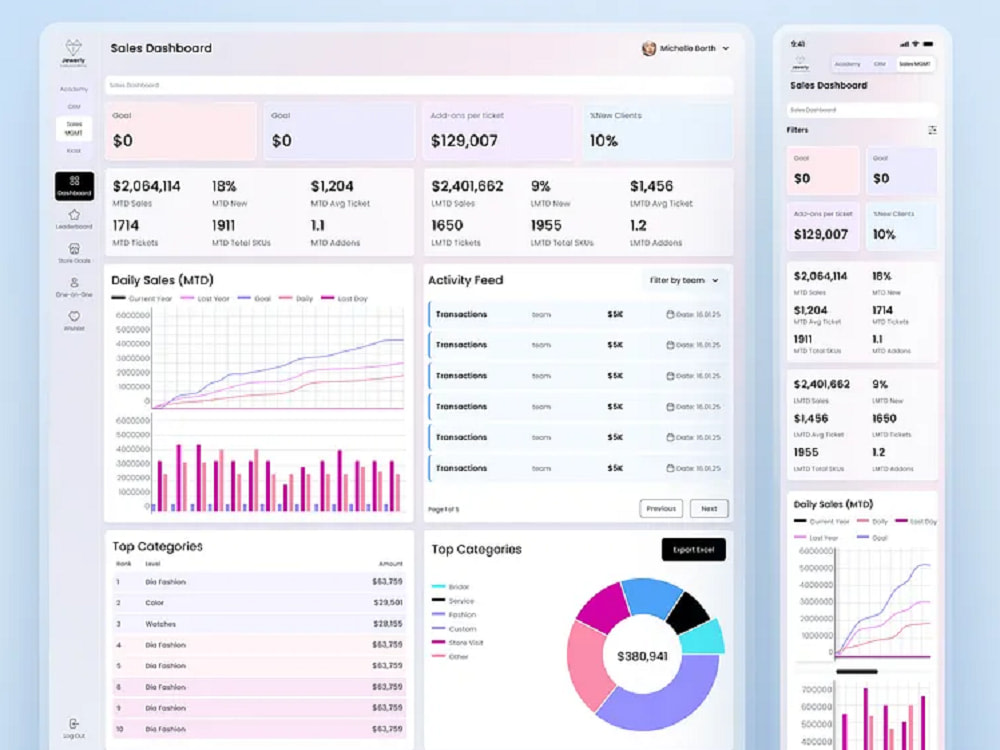The height and width of the screenshot is (750, 1000).
Task: Toggle Last Year legend in mobile chart
Action: (x=816, y=538)
